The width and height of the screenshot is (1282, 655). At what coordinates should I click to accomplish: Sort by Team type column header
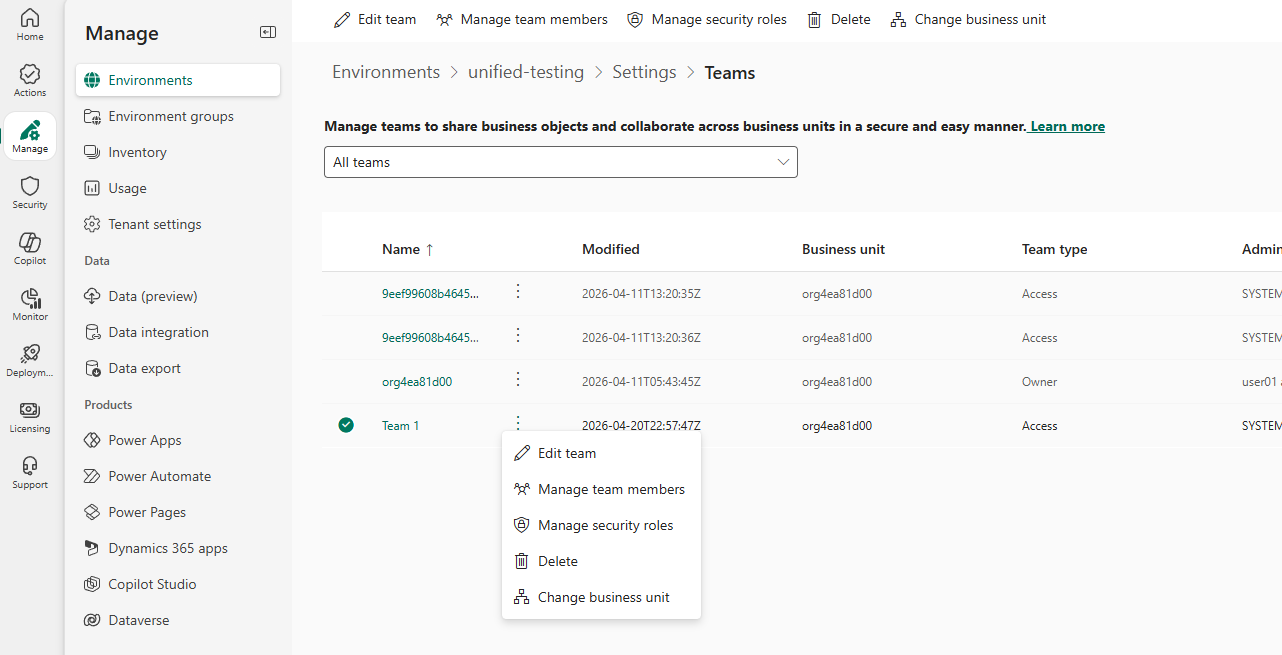pyautogui.click(x=1054, y=249)
